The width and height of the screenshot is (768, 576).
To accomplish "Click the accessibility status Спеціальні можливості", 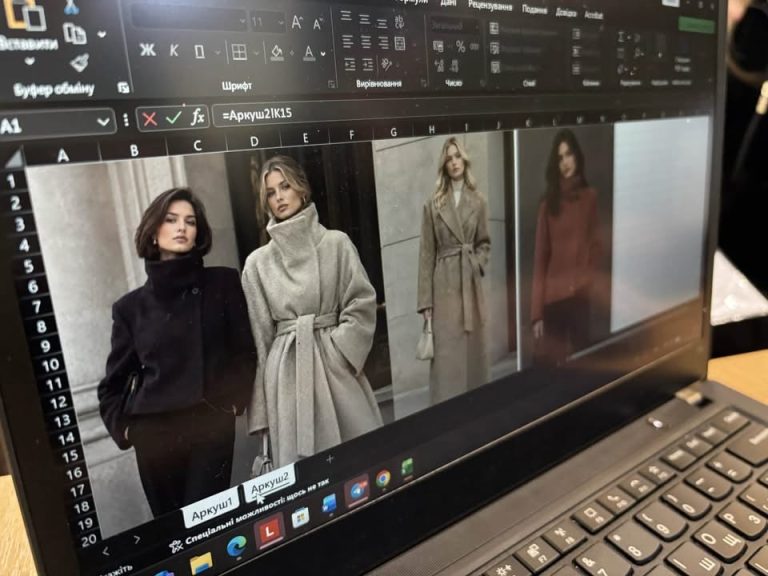I will point(250,515).
